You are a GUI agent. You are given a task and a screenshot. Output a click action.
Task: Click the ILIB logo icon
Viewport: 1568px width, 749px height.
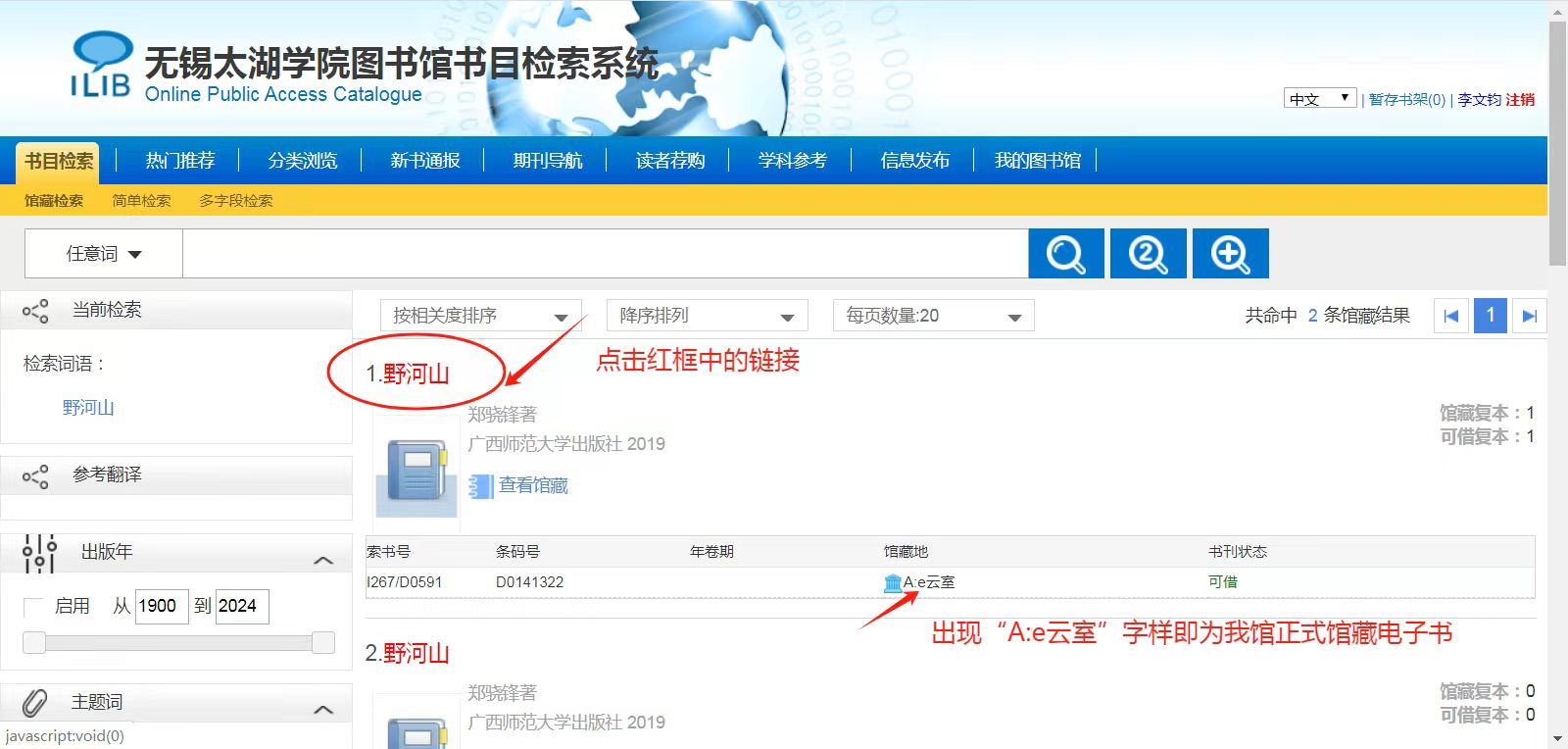(101, 65)
